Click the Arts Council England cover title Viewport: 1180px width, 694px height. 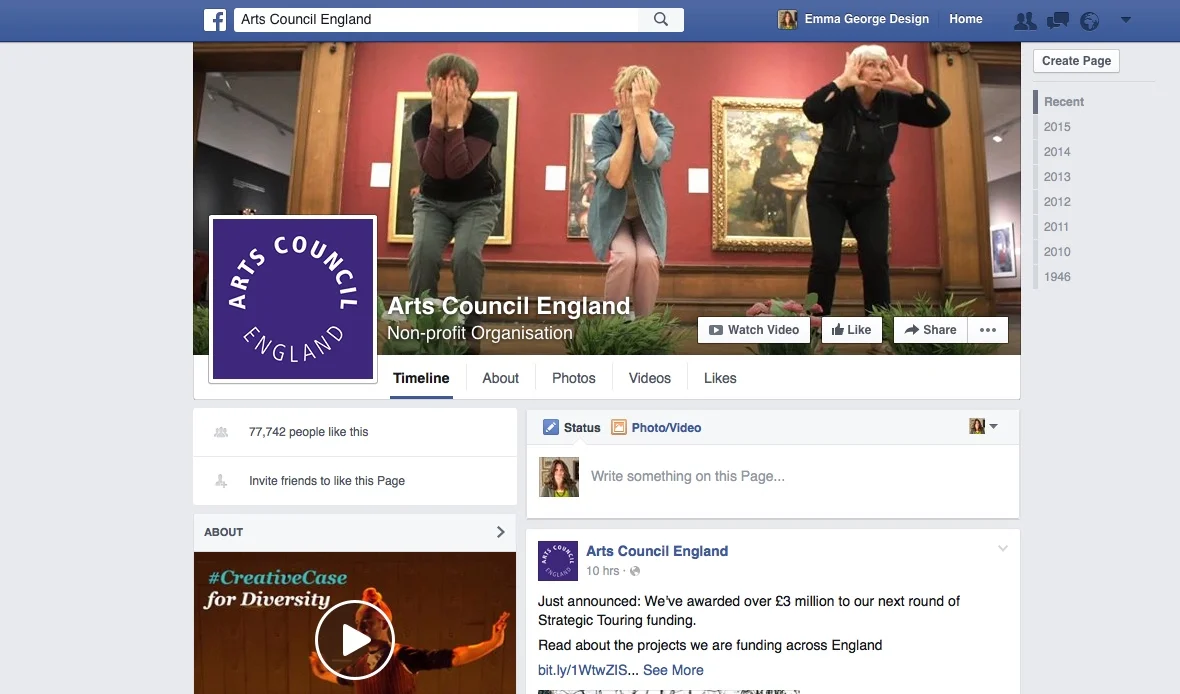click(x=509, y=306)
